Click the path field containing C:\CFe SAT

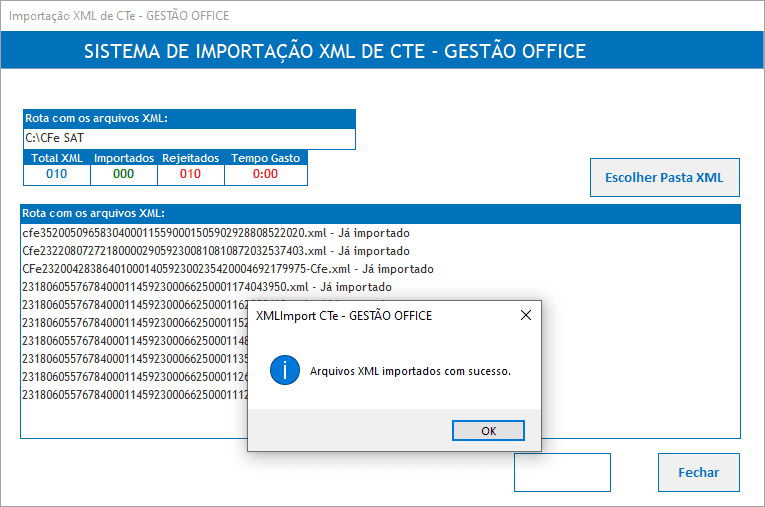pyautogui.click(x=189, y=139)
